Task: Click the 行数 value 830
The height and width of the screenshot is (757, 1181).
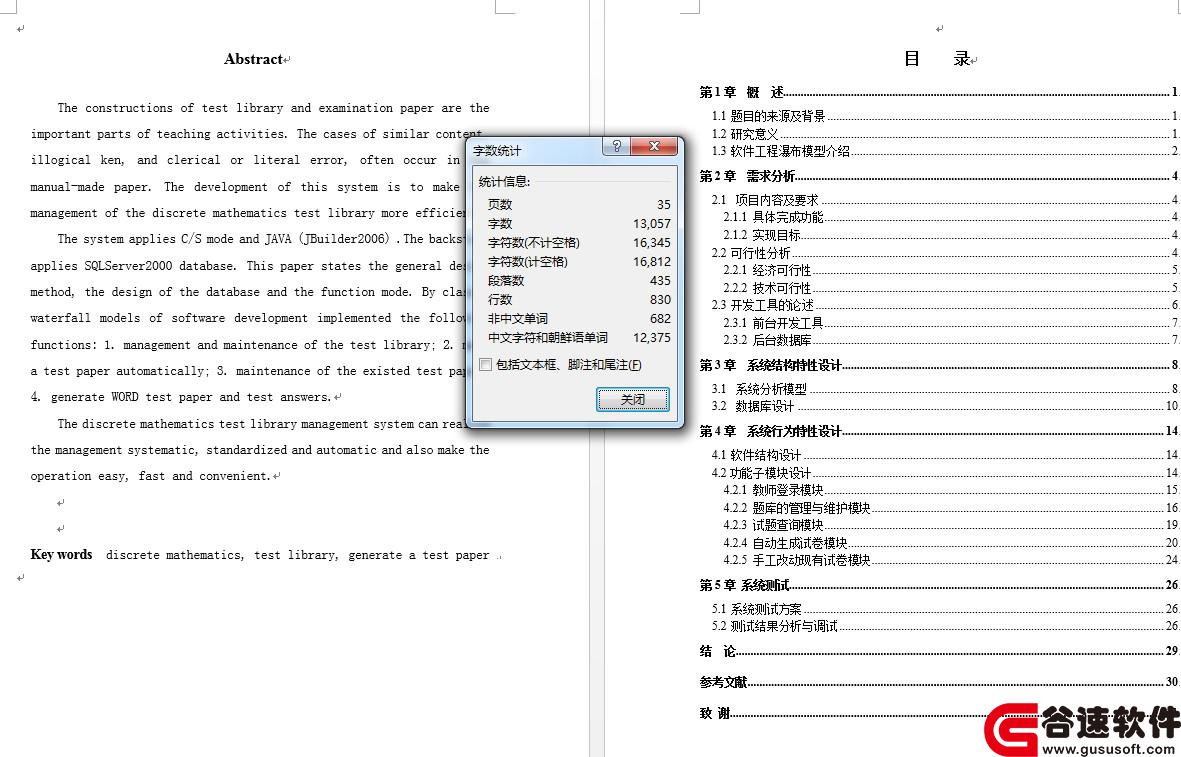Action: coord(660,300)
